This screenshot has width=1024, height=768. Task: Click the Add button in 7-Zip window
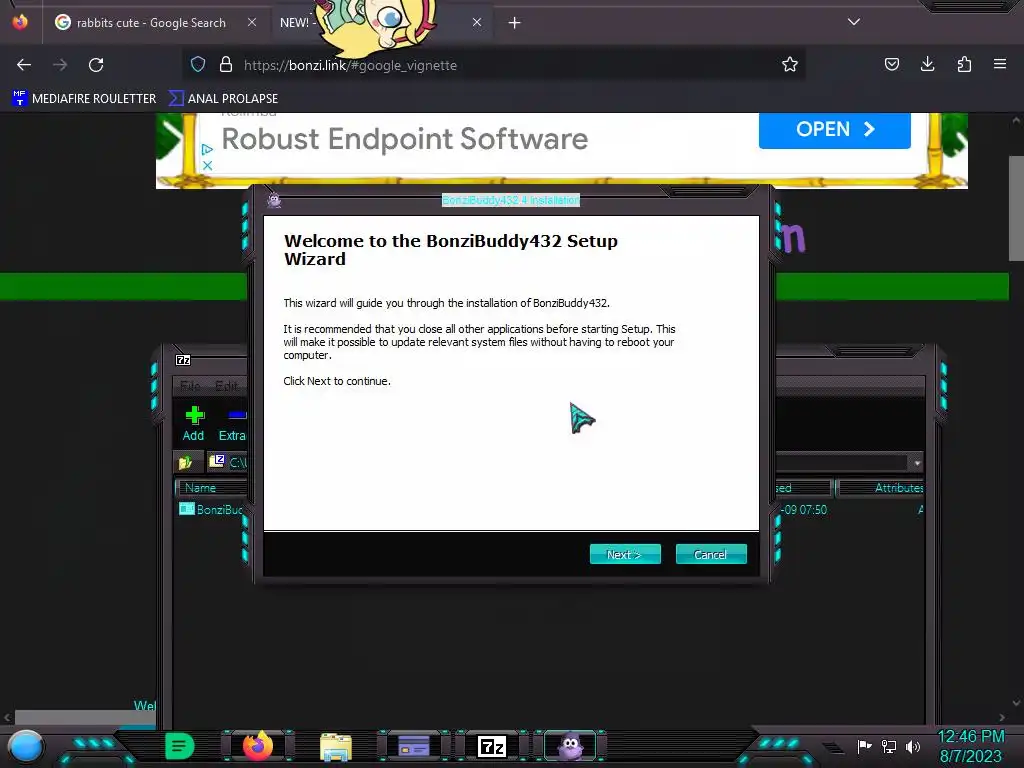[194, 424]
